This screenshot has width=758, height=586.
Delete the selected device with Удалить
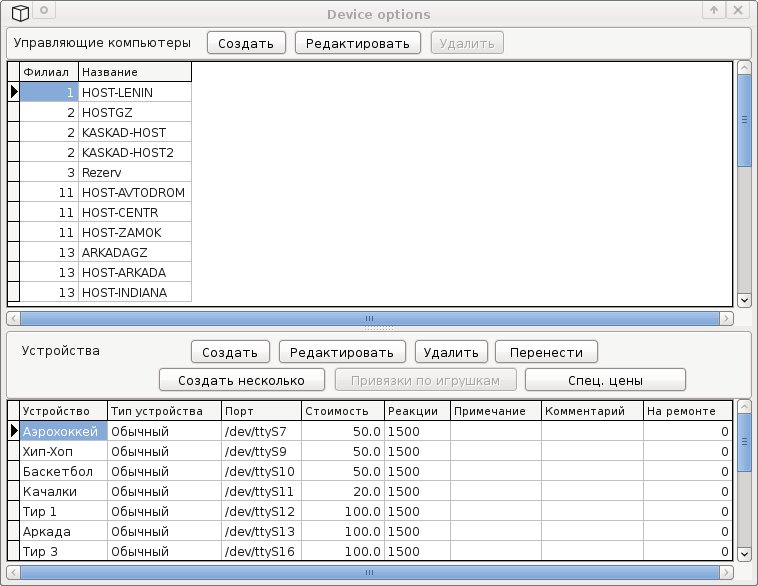451,352
